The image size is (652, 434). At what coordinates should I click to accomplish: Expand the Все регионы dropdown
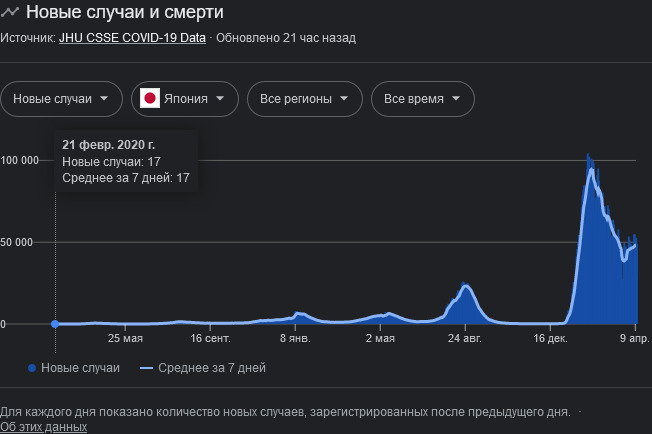[304, 99]
